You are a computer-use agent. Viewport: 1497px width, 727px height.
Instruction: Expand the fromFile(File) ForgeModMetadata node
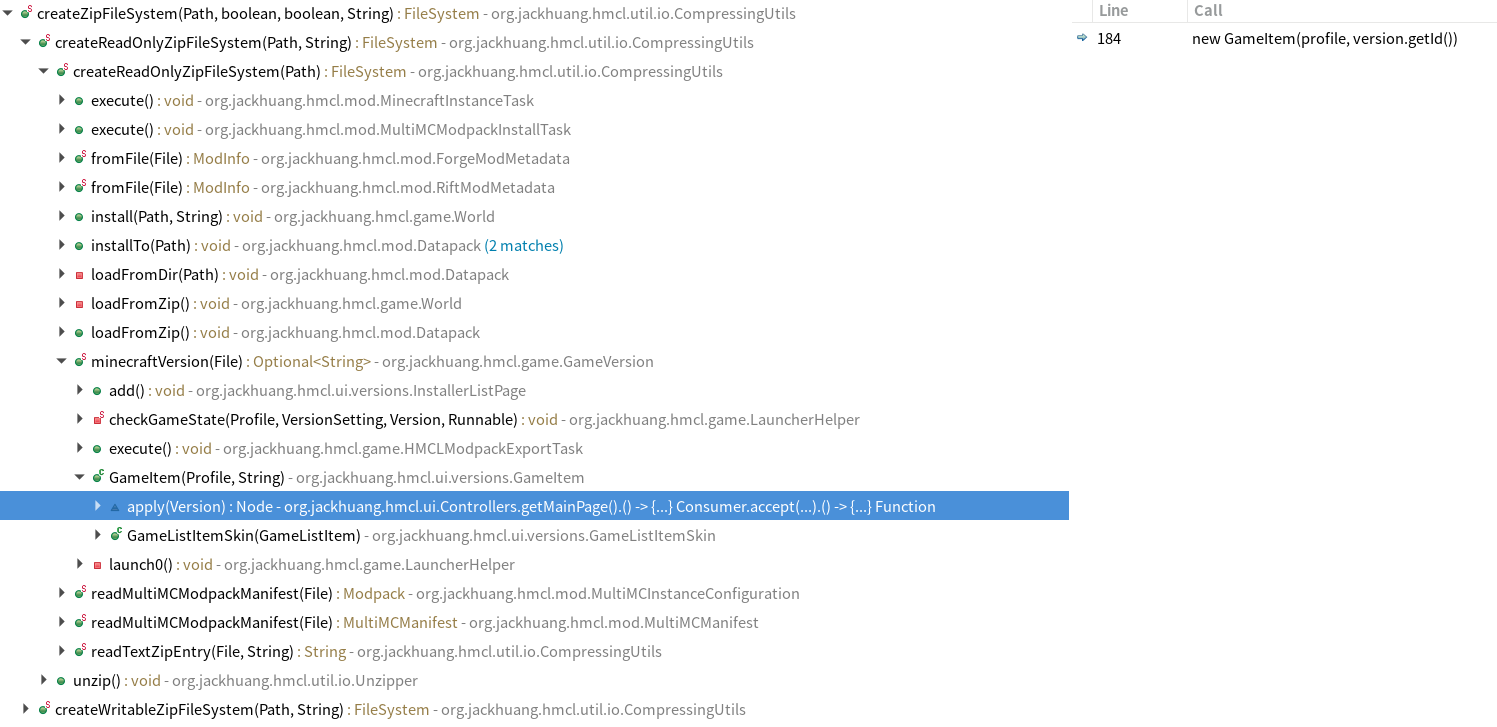click(61, 158)
